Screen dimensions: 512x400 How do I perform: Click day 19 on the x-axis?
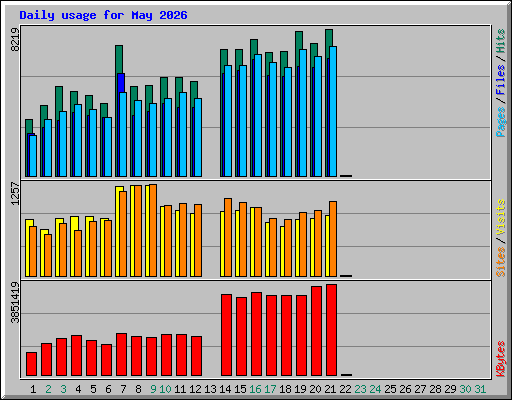300,389
